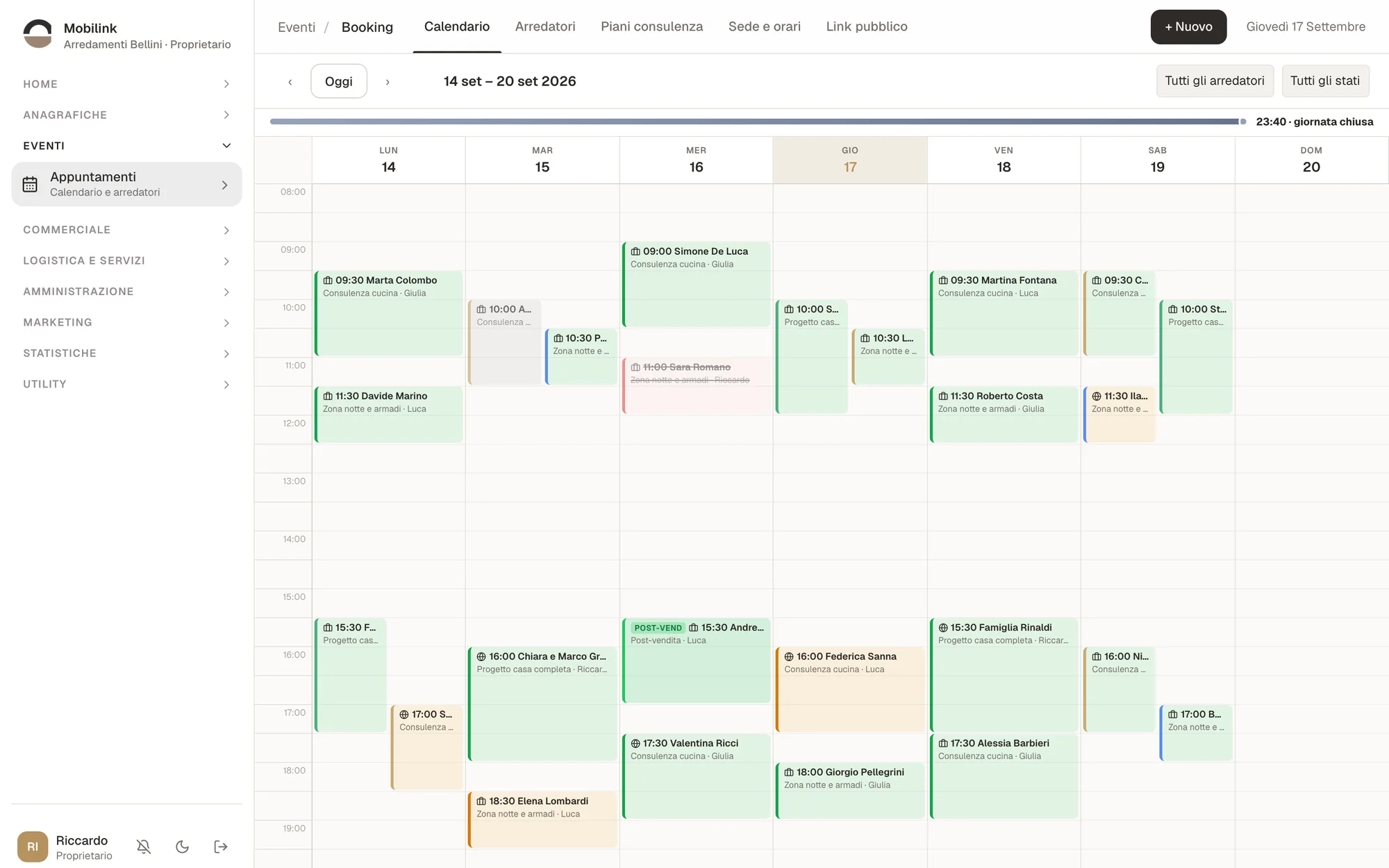This screenshot has width=1389, height=868.
Task: Switch to Piani consulenza tab
Action: [x=651, y=26]
